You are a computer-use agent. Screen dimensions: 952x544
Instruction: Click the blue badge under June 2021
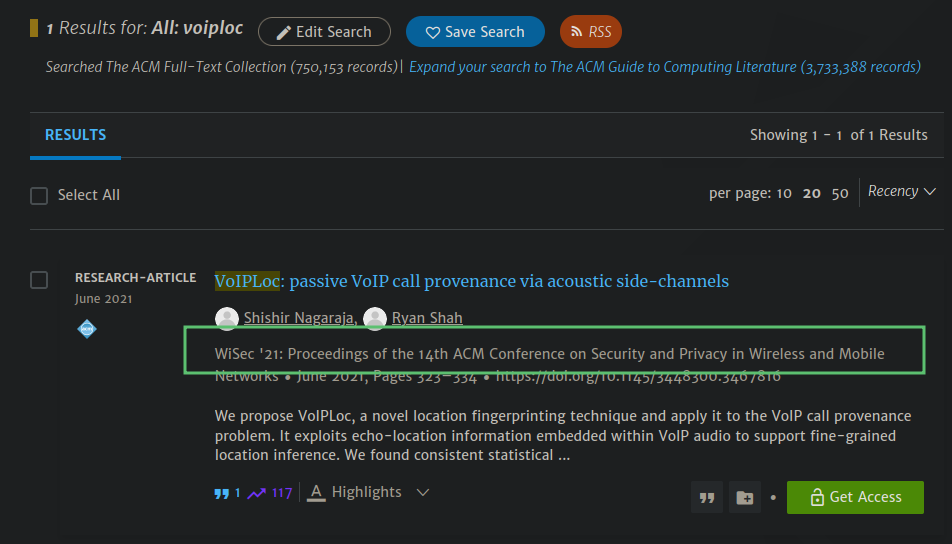[x=87, y=329]
